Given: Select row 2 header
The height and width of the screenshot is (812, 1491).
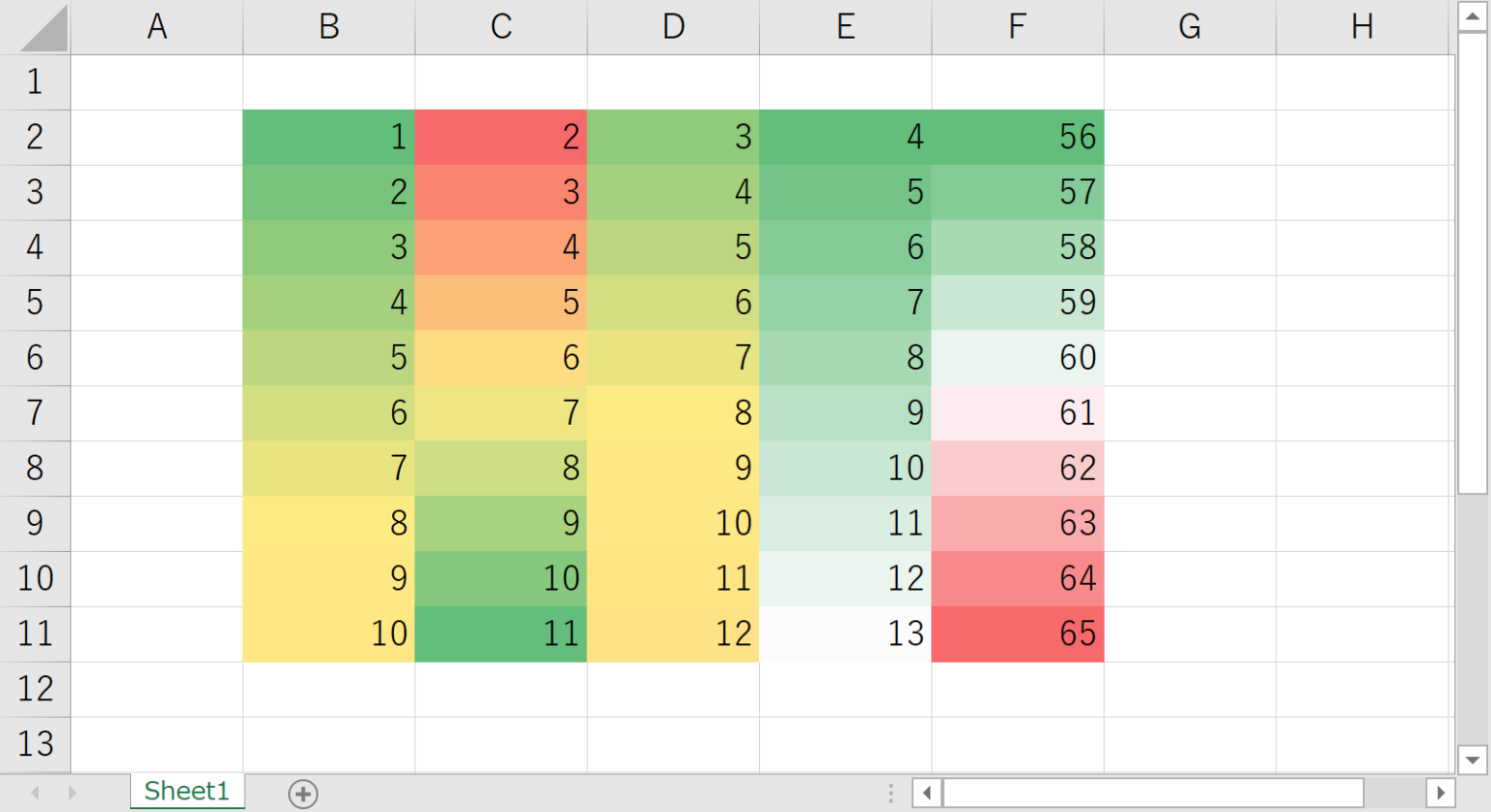Looking at the screenshot, I should 35,137.
